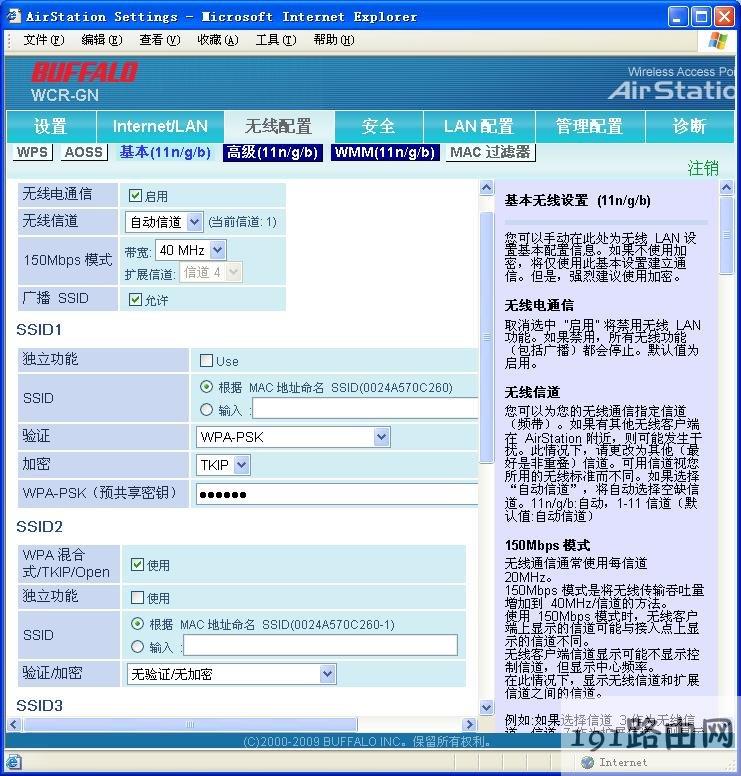Screen dimensions: 741x776
Task: Switch to the LAN 配置 tab
Action: [x=479, y=127]
